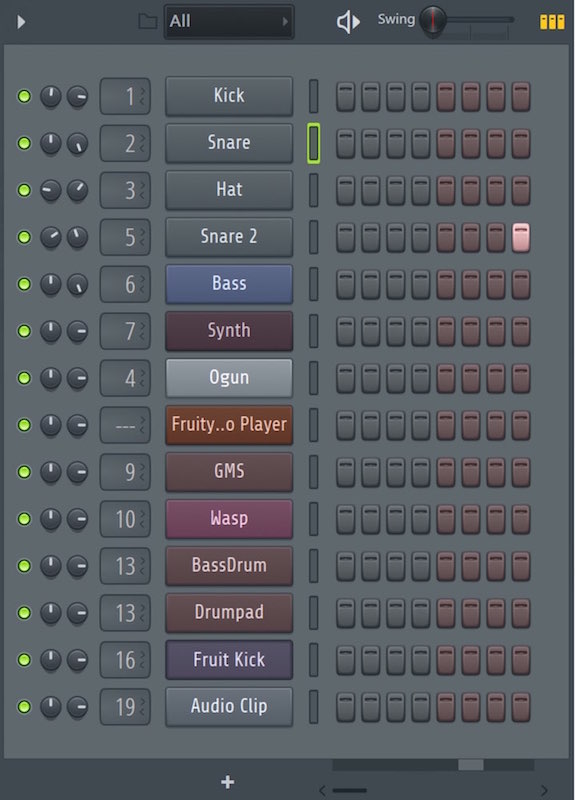
Task: Toggle graph editor yellow bars icon
Action: pos(552,22)
